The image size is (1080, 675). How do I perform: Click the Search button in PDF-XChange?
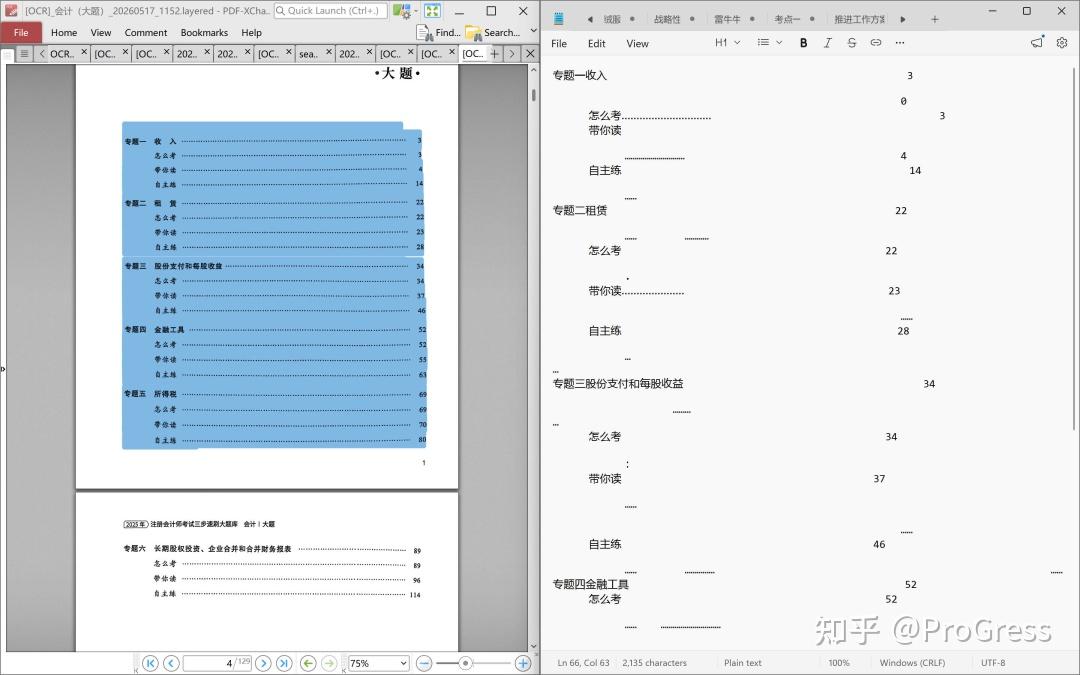pyautogui.click(x=493, y=32)
